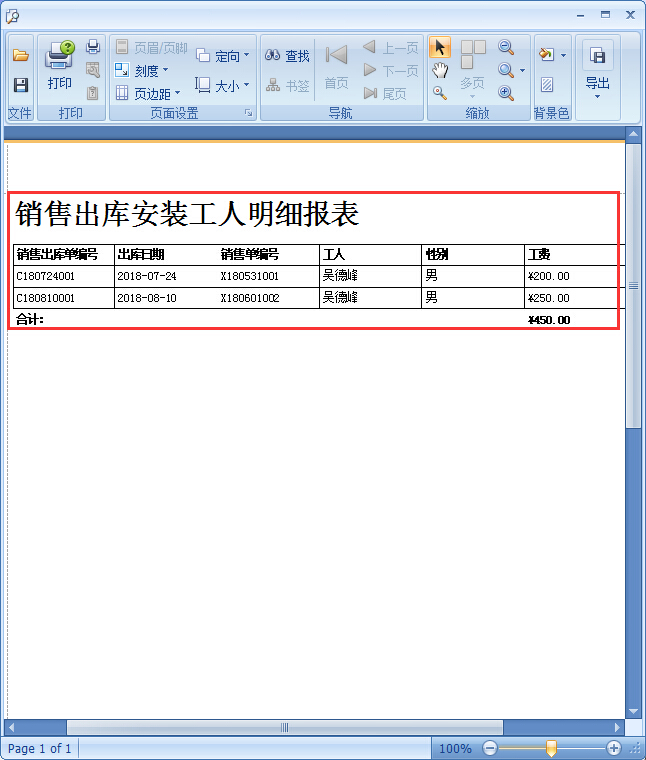Select the magnifier tool

(x=440, y=92)
